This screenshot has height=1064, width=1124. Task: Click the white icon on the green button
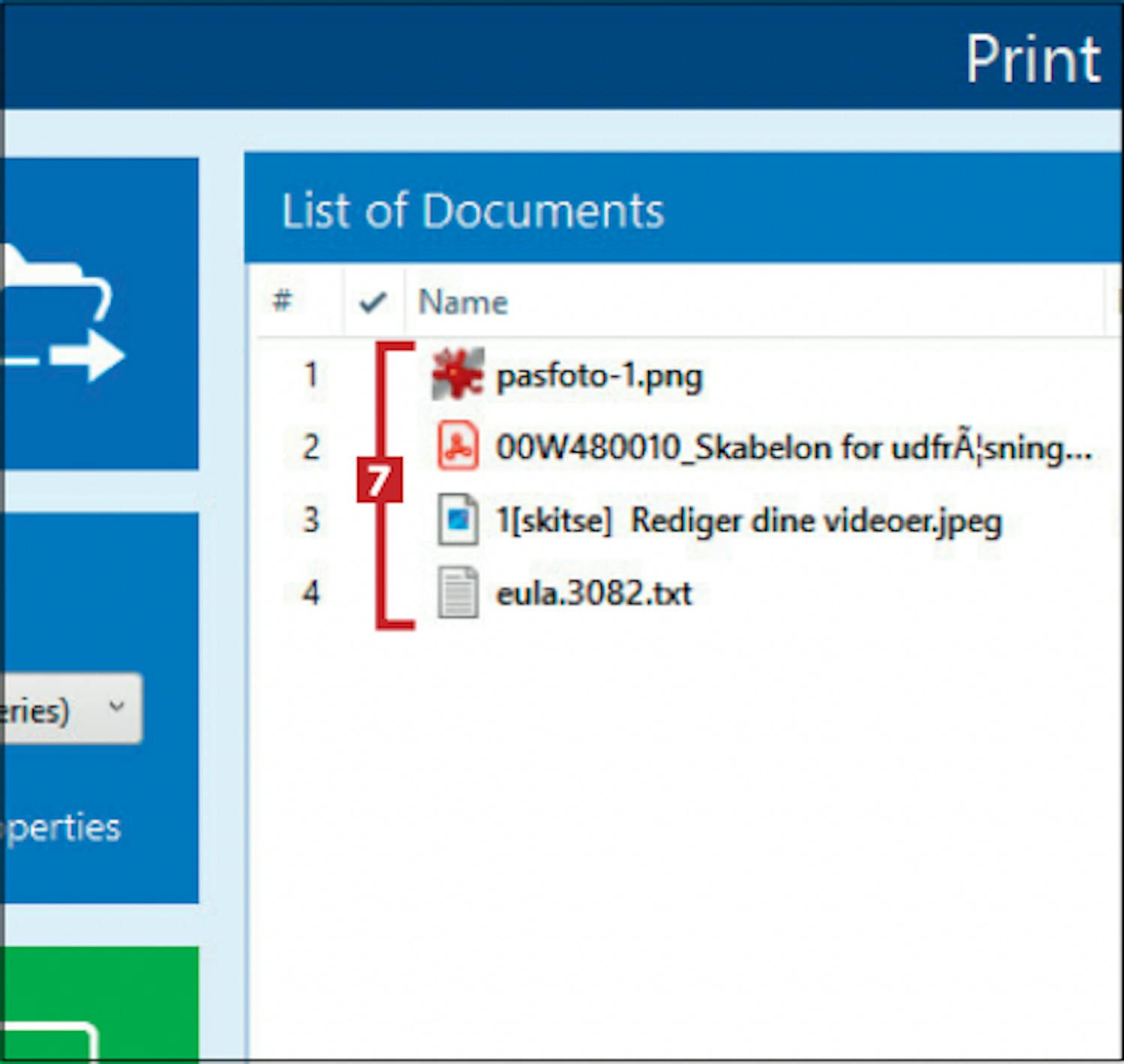[x=52, y=1042]
